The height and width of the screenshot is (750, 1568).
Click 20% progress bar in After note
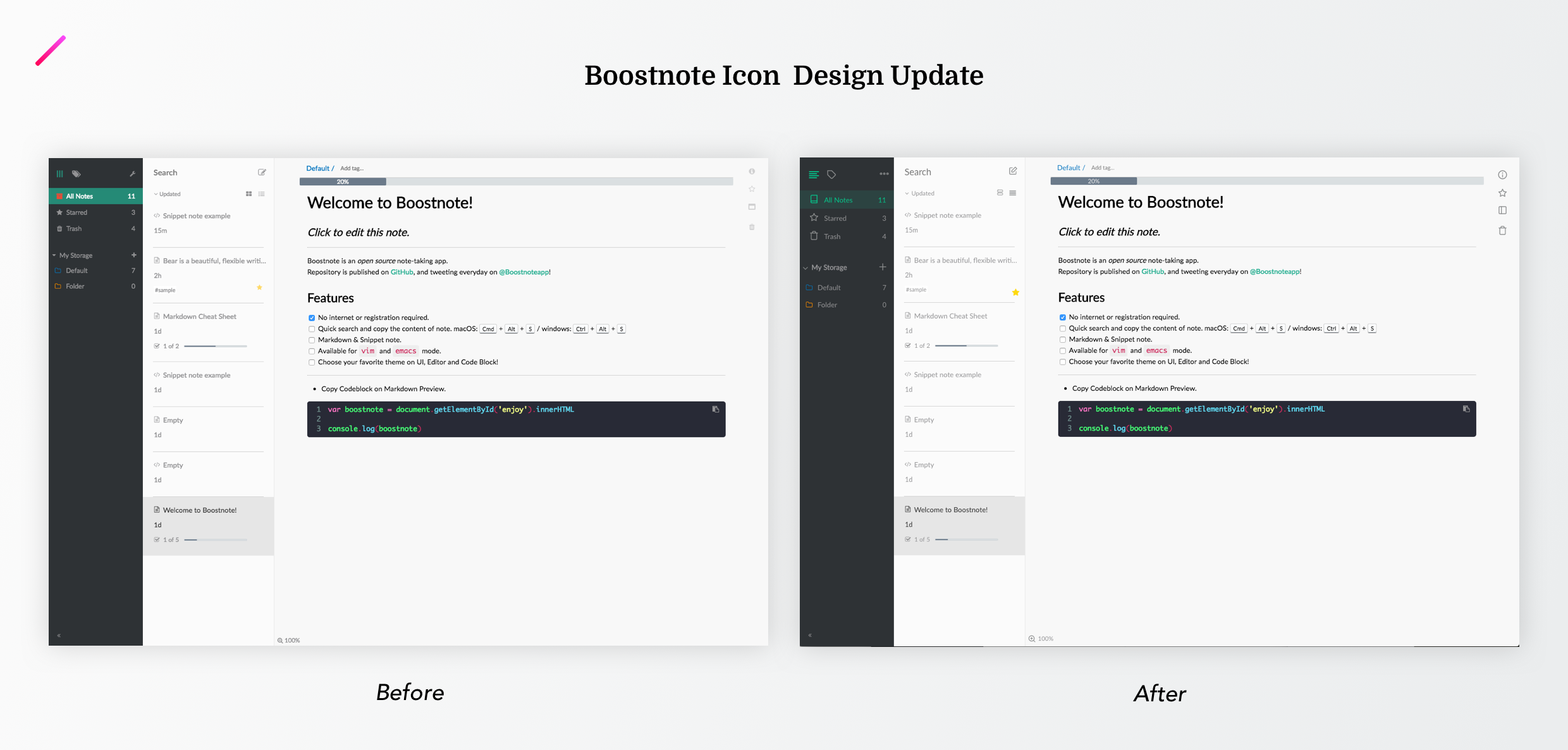point(1093,181)
